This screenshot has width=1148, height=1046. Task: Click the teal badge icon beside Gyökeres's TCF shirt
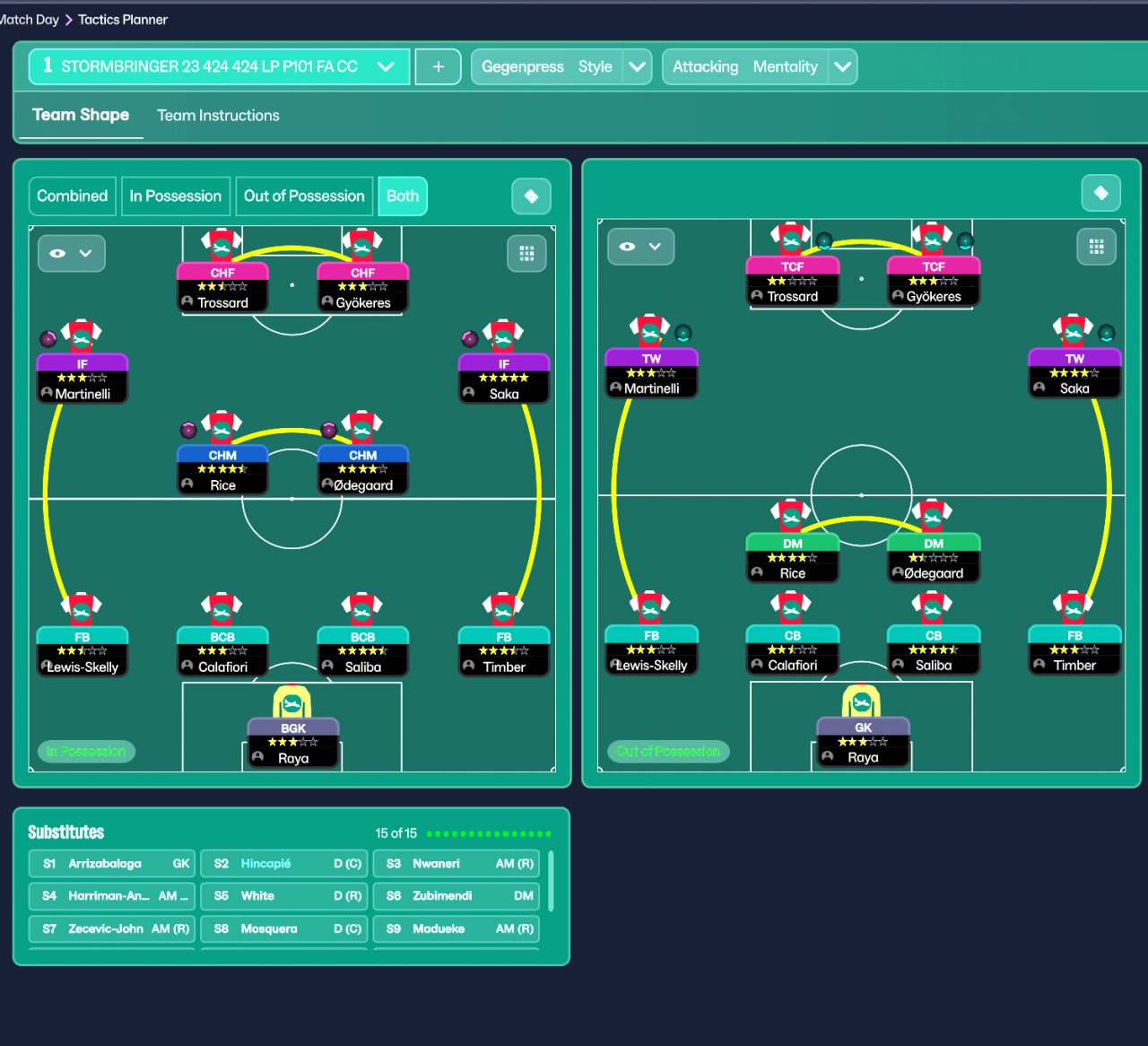[965, 240]
